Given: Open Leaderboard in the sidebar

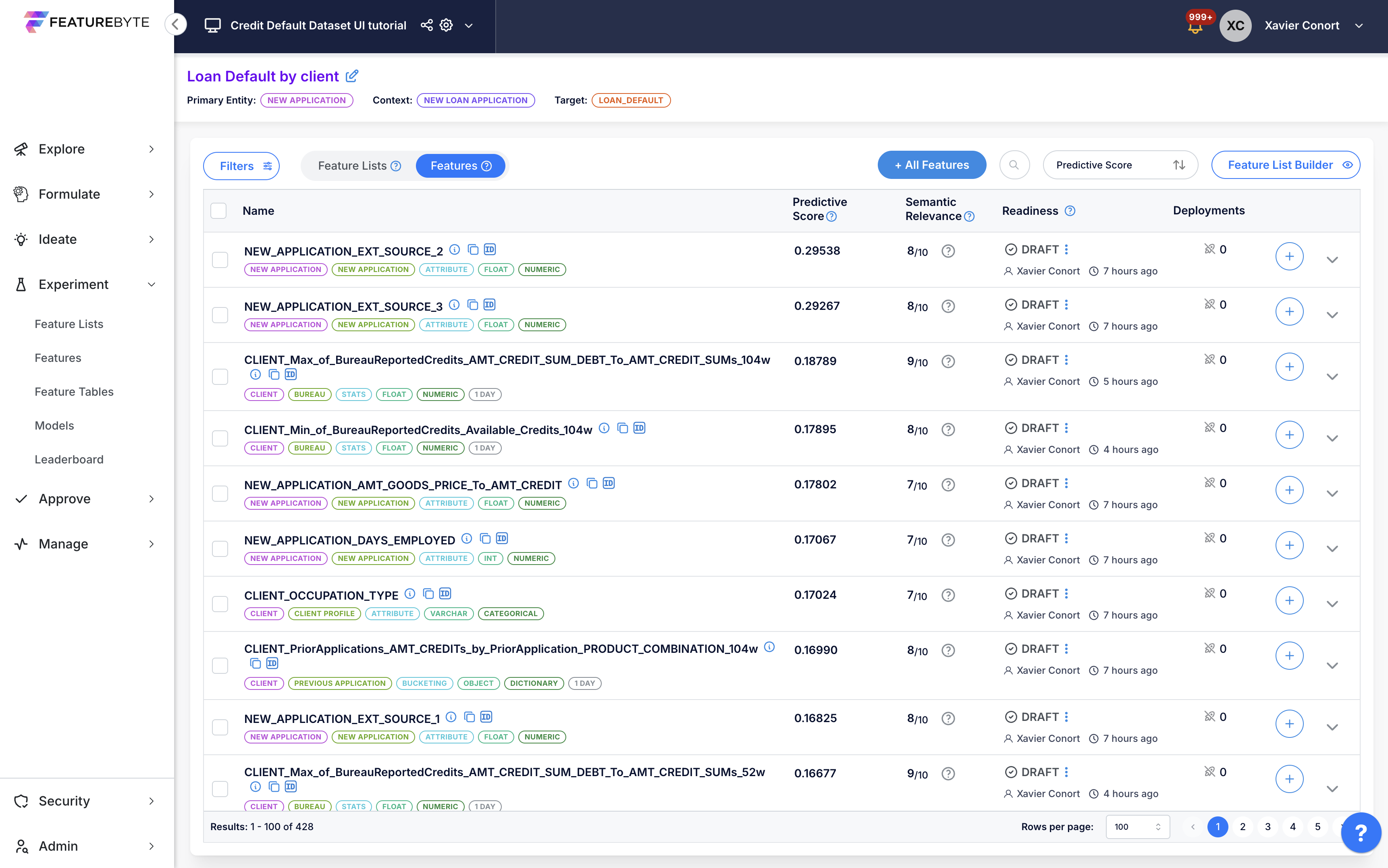Looking at the screenshot, I should 69,459.
